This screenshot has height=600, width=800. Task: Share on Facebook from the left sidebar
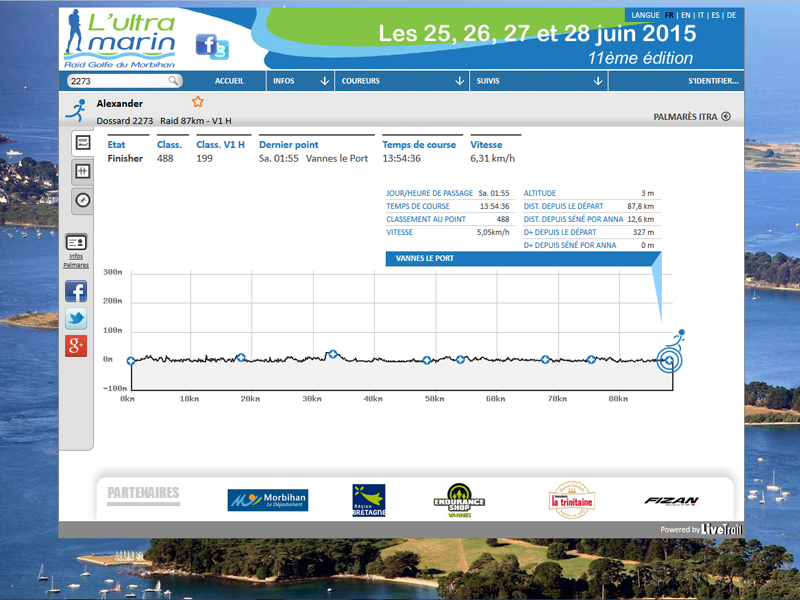click(x=76, y=292)
